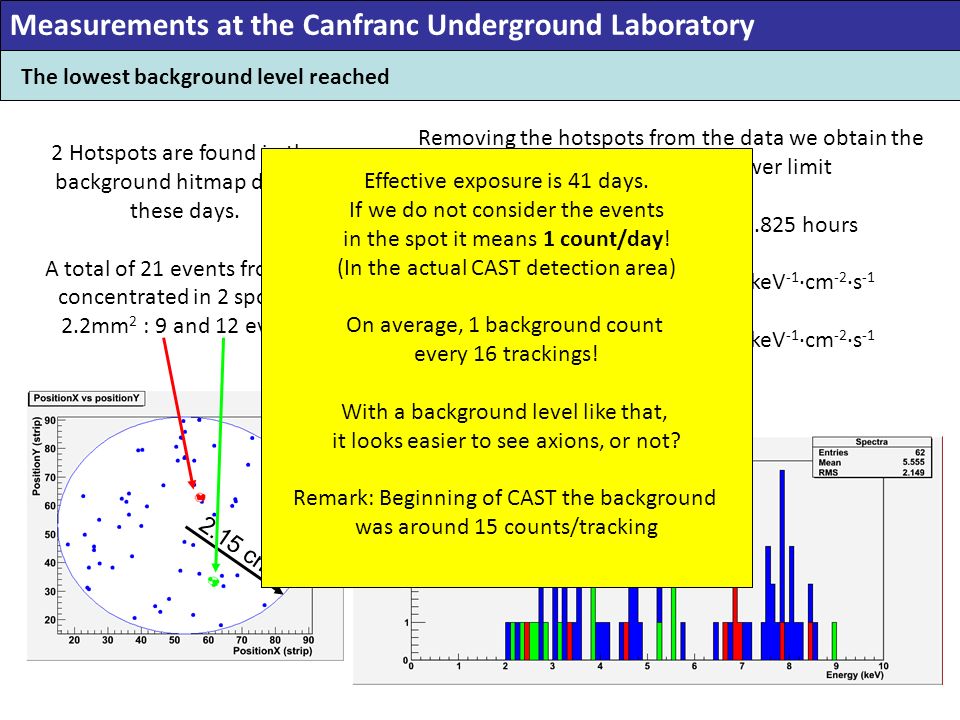960x720 pixels.
Task: Click the 'A total of 21 events' line
Action: 153,268
